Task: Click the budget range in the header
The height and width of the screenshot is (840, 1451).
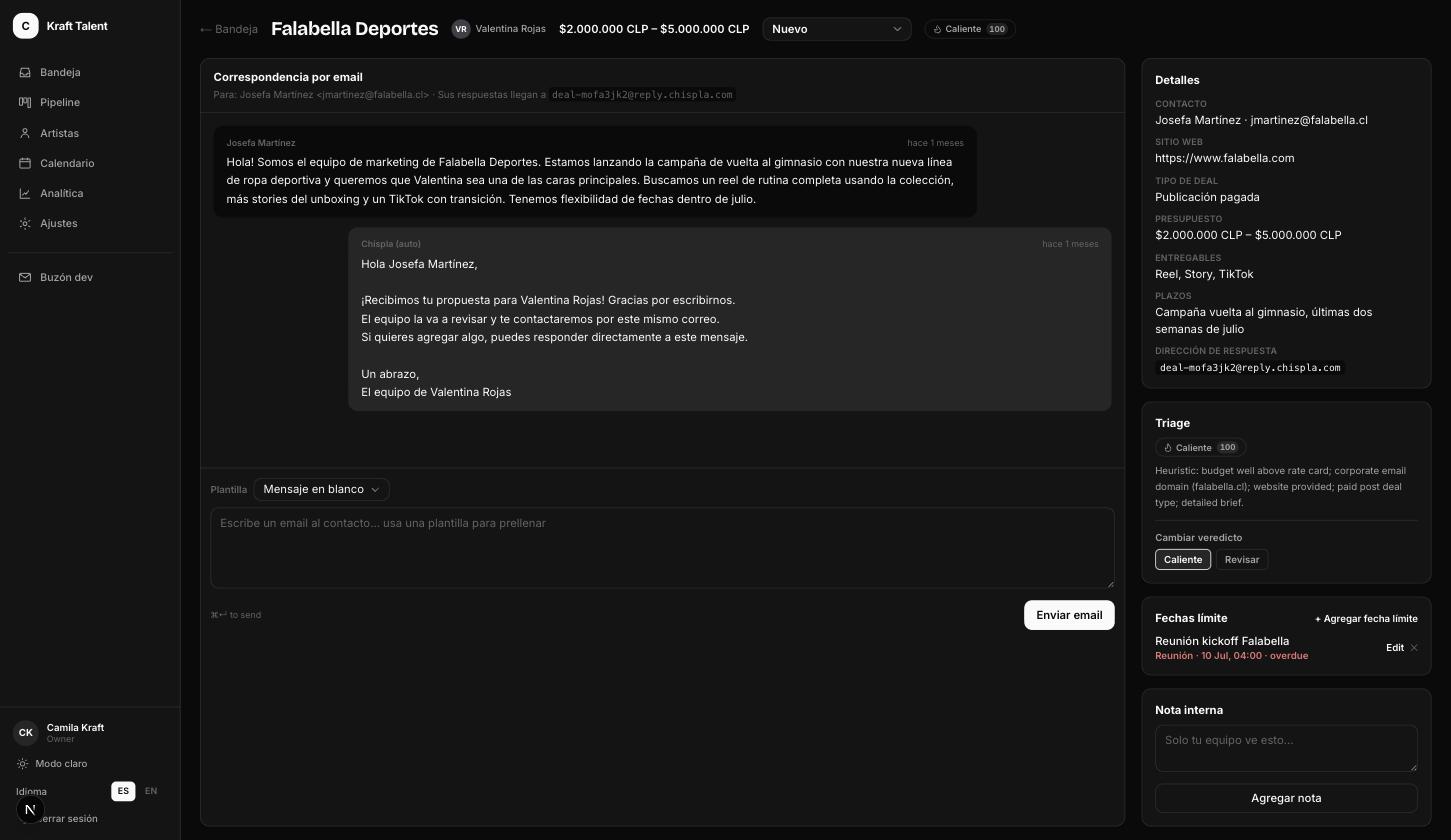Action: point(654,29)
